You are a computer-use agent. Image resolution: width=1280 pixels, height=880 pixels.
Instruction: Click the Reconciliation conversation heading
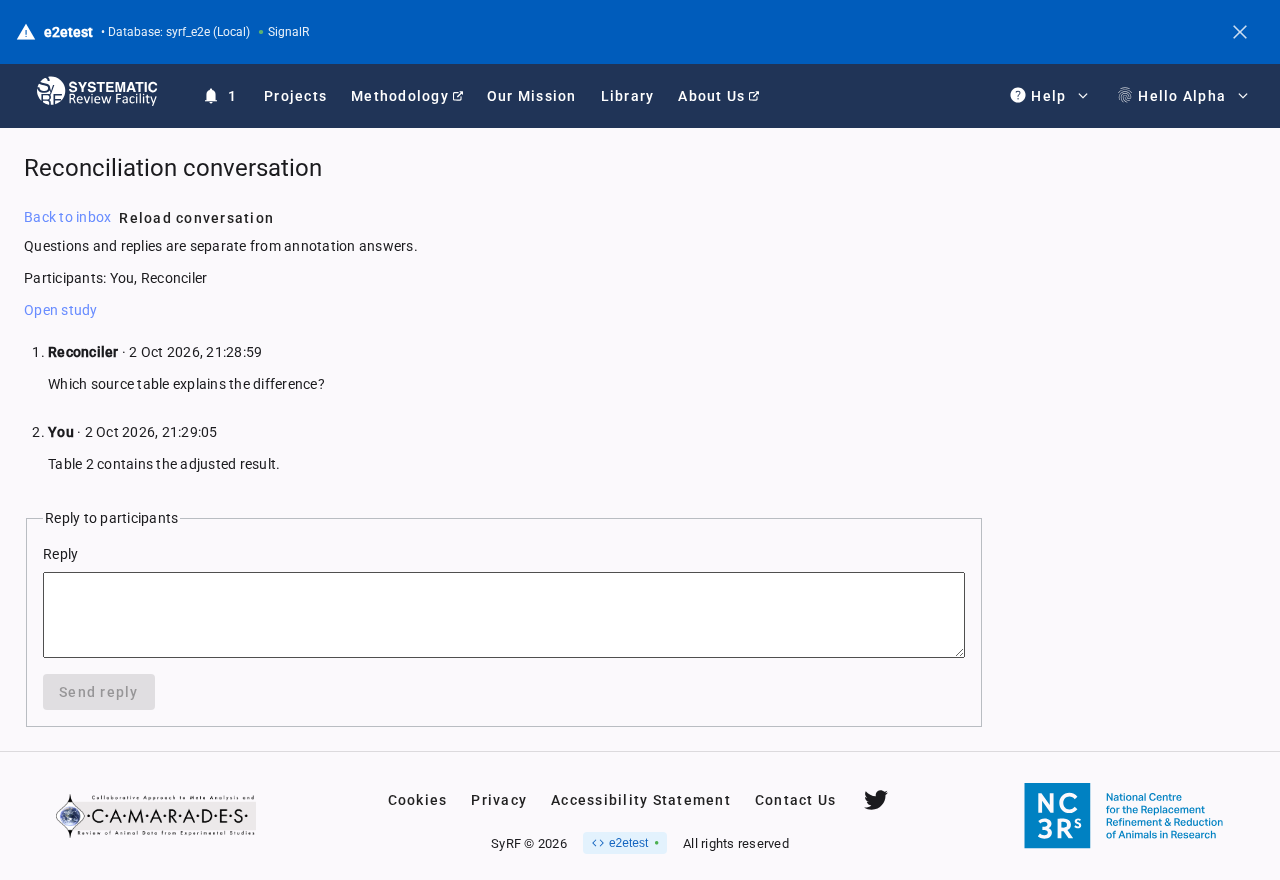coord(173,168)
